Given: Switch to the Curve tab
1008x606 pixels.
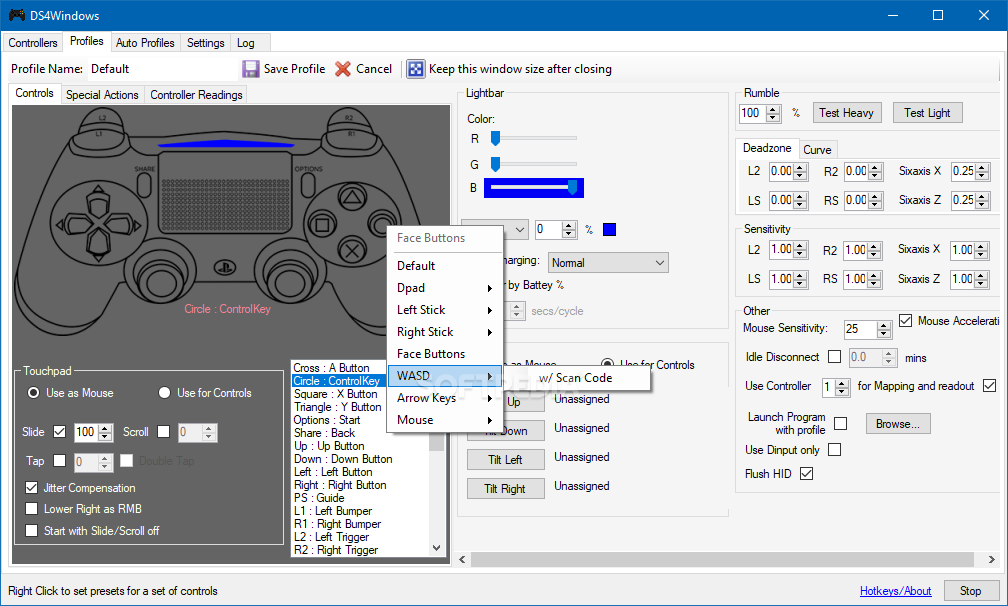Looking at the screenshot, I should [x=817, y=150].
